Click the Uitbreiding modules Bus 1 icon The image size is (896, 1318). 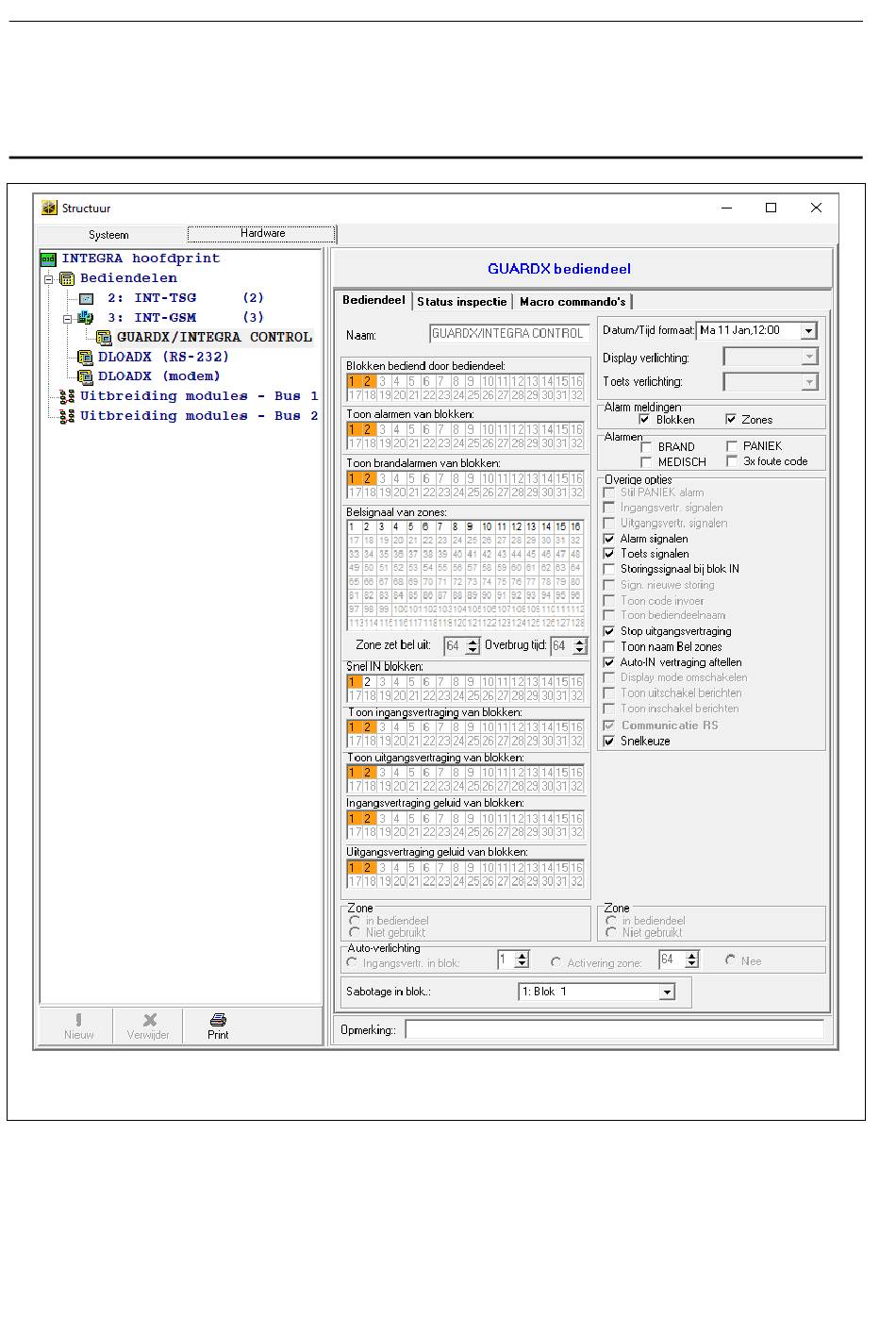[67, 396]
